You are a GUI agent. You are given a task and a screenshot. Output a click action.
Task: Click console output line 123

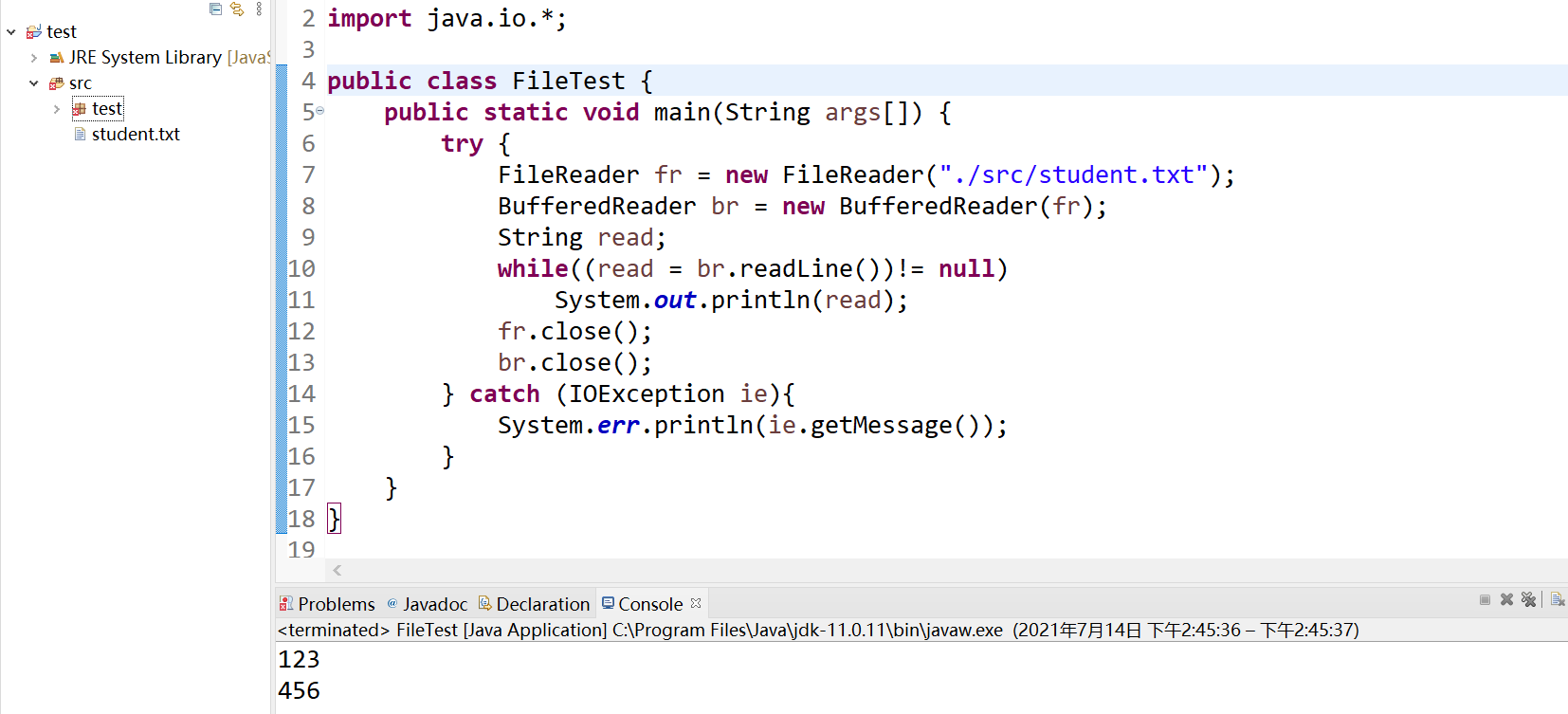tap(299, 659)
